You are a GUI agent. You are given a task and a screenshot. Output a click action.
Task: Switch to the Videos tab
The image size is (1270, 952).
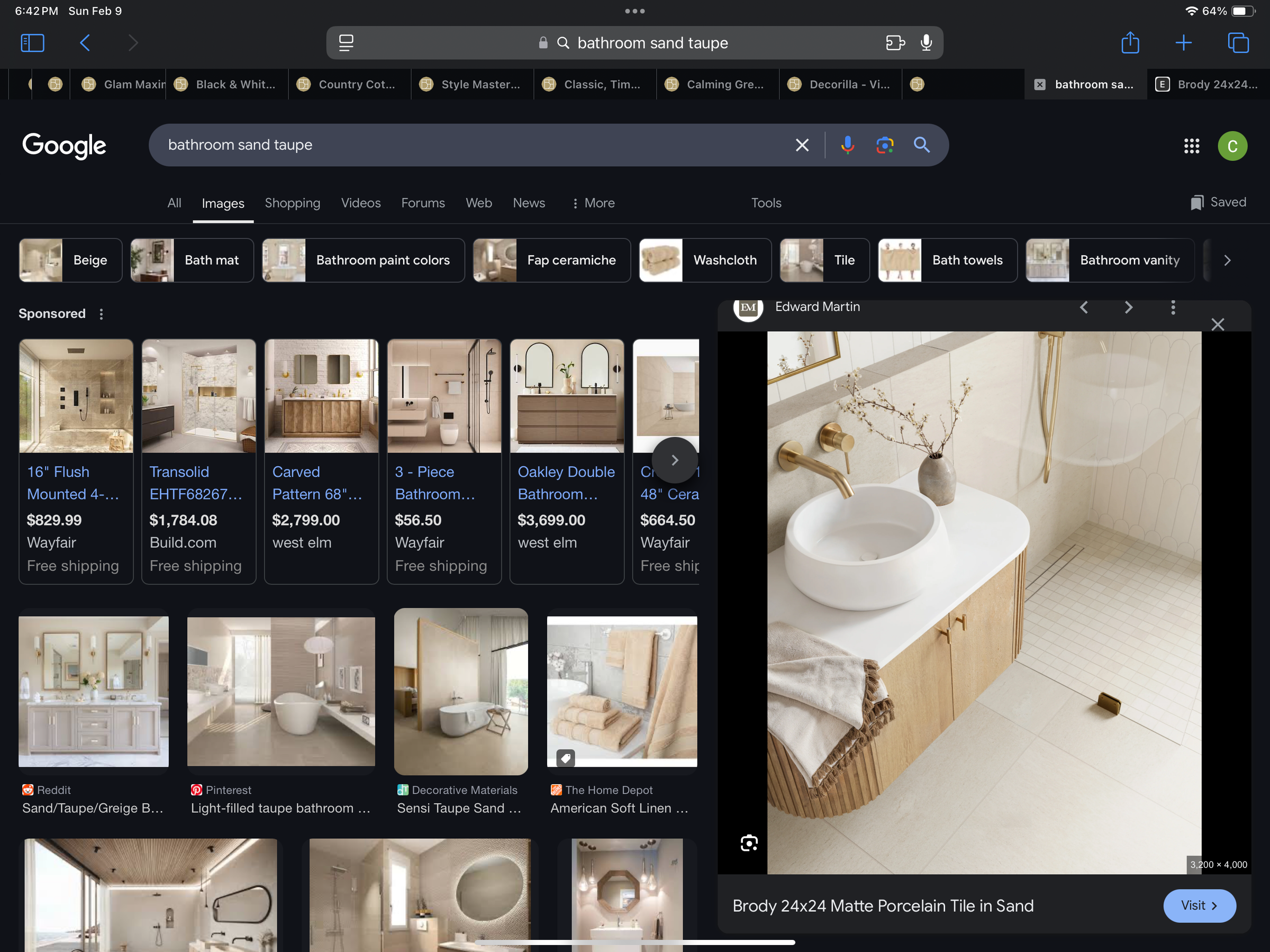(x=360, y=203)
